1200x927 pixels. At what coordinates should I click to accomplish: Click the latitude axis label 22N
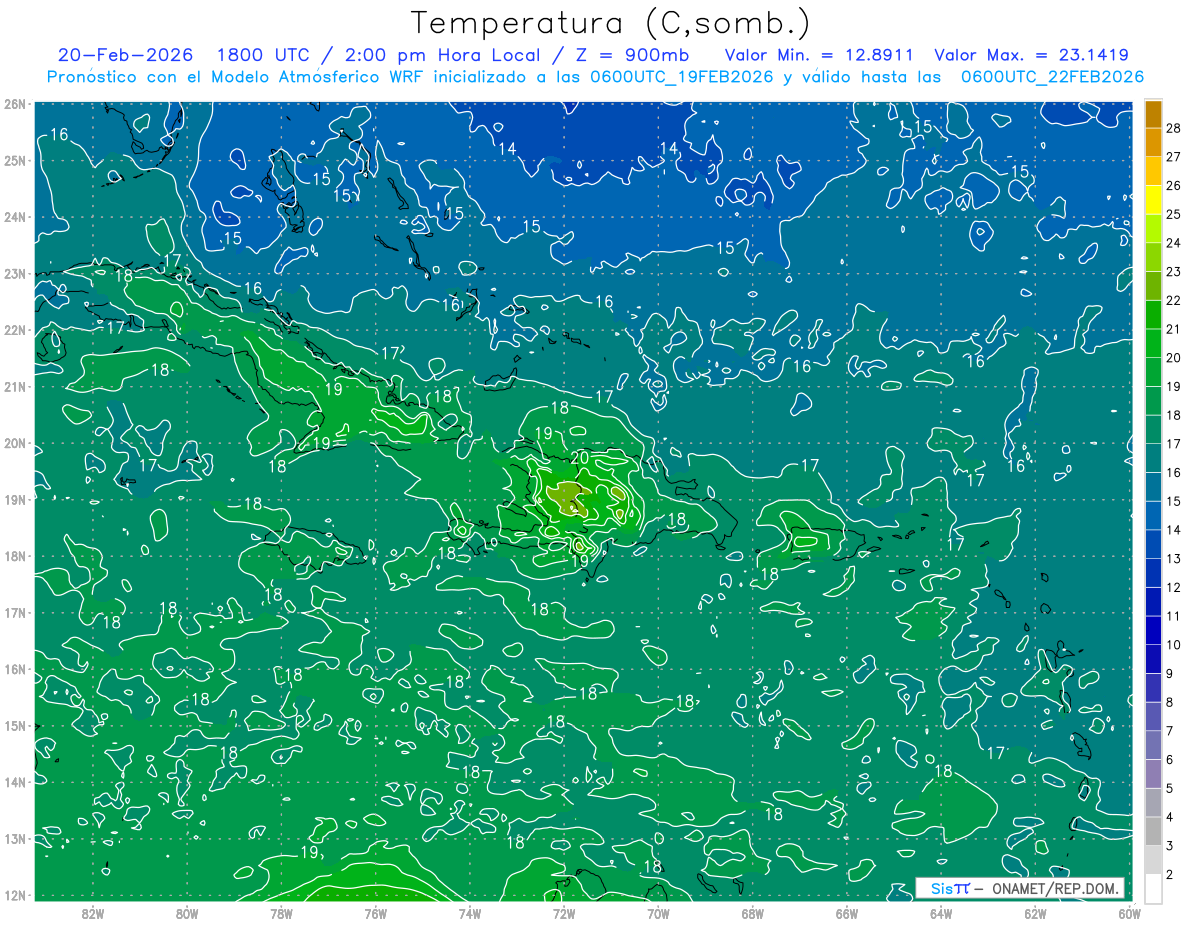16,330
